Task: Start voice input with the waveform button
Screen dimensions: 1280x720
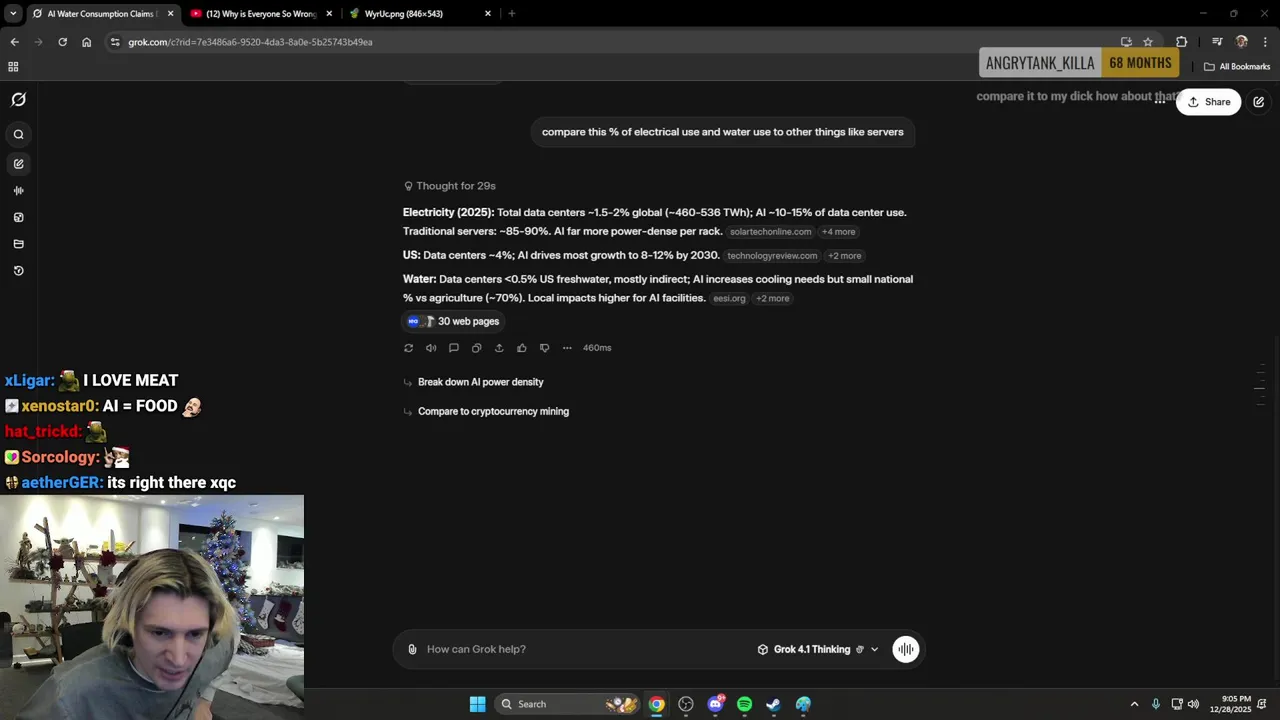Action: pyautogui.click(x=906, y=649)
